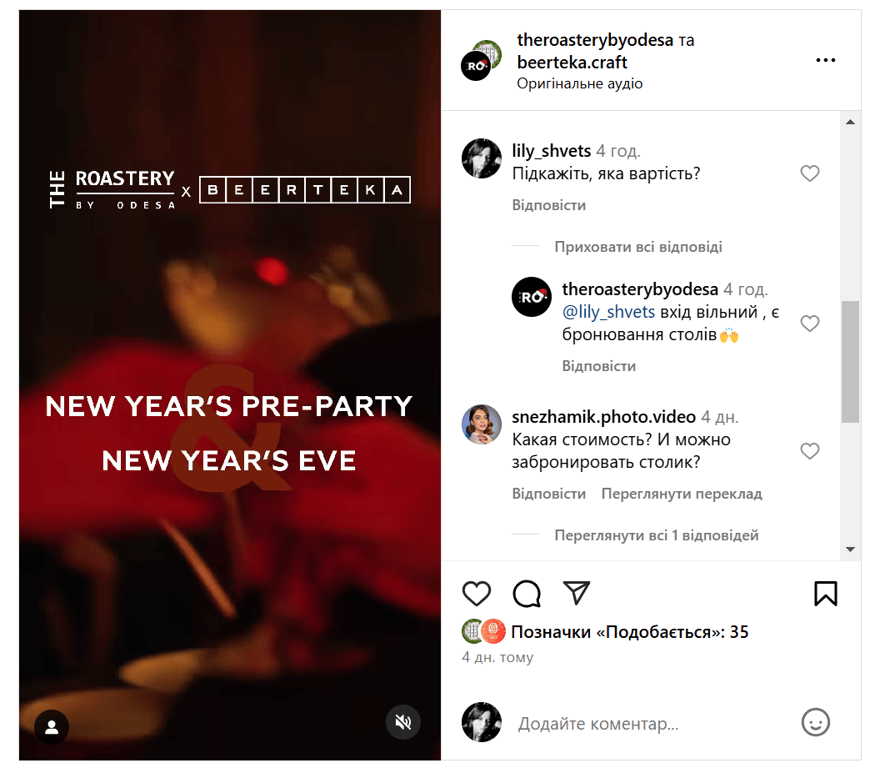Like lily_shvets comment heart
Screen dimensions: 875x768
809,174
